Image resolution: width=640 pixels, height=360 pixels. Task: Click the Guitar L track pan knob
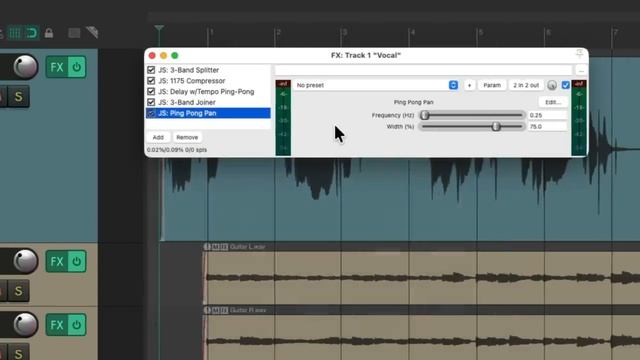(x=25, y=261)
